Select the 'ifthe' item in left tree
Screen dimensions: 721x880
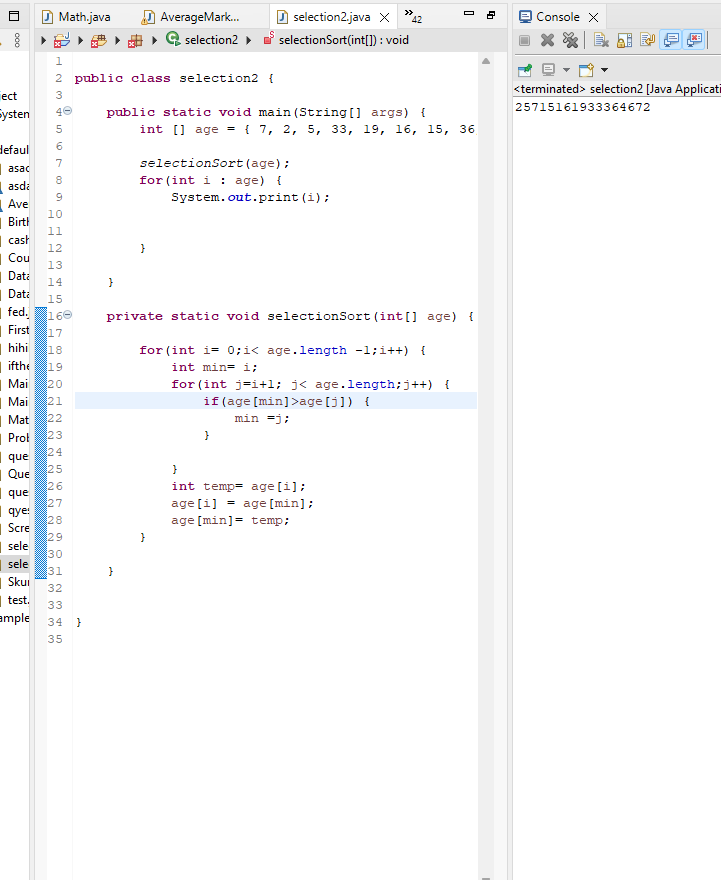(x=17, y=366)
